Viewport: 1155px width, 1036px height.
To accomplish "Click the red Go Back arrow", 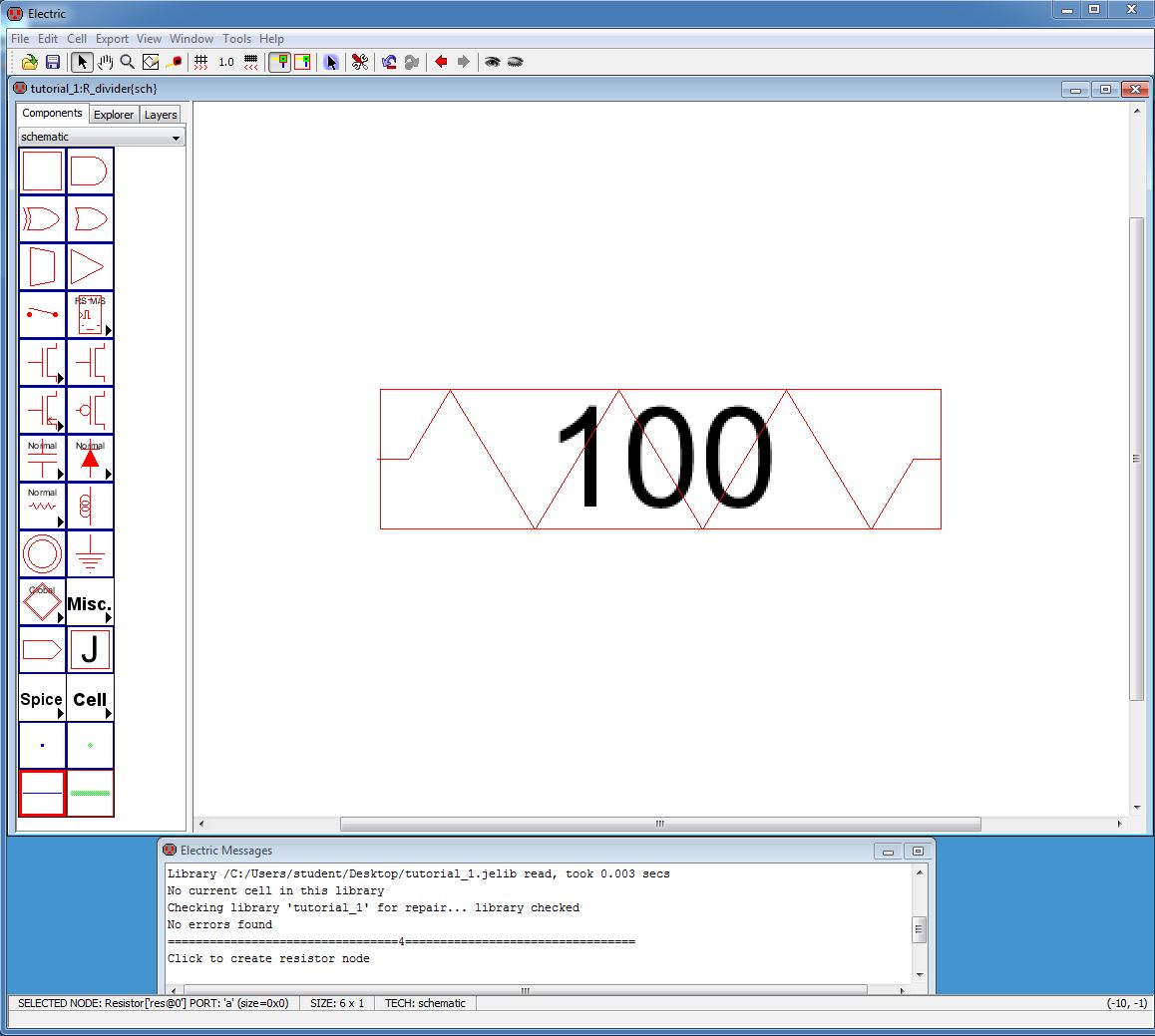I will pos(441,62).
